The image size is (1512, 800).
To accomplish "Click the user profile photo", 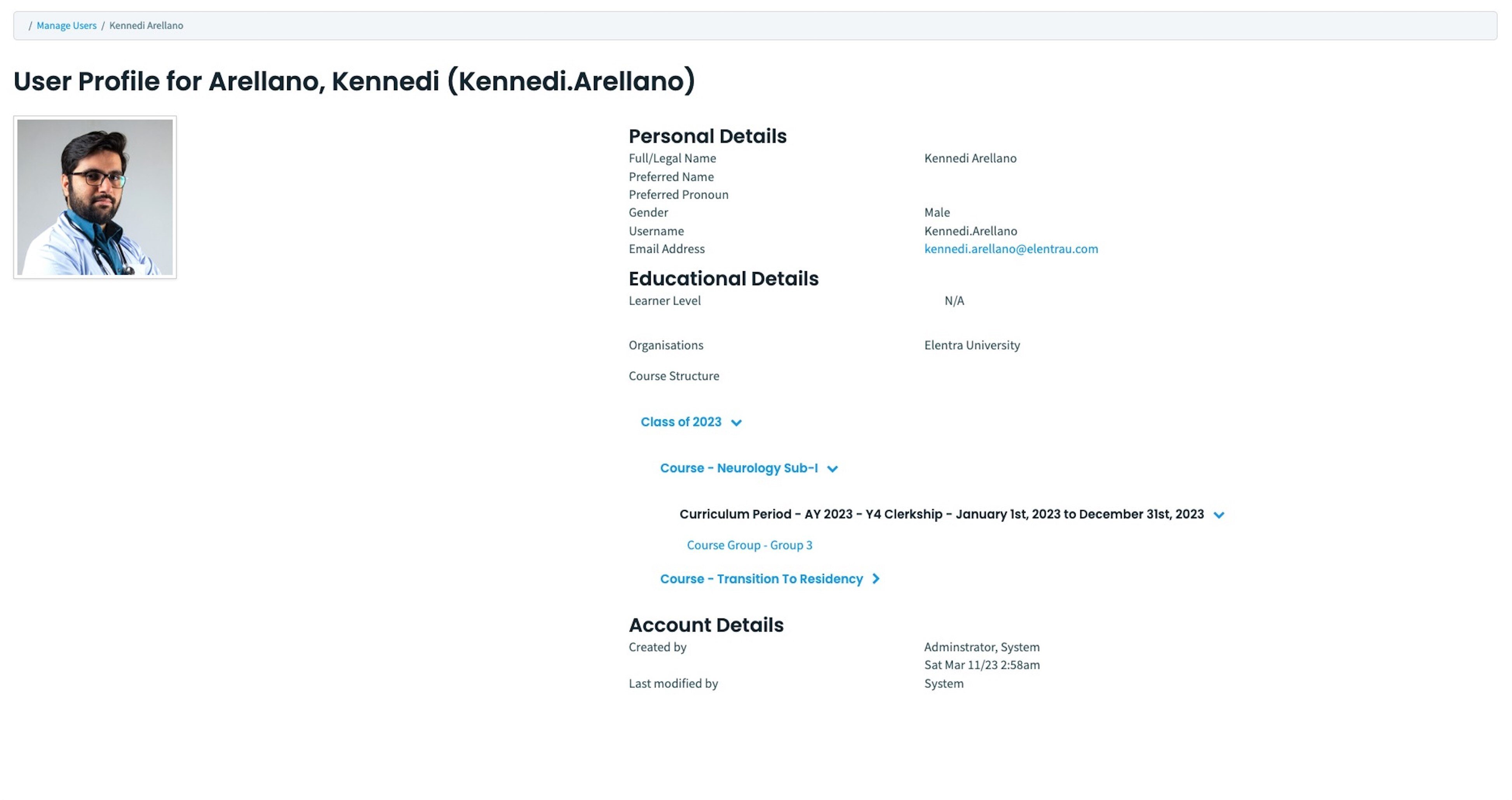I will [95, 197].
